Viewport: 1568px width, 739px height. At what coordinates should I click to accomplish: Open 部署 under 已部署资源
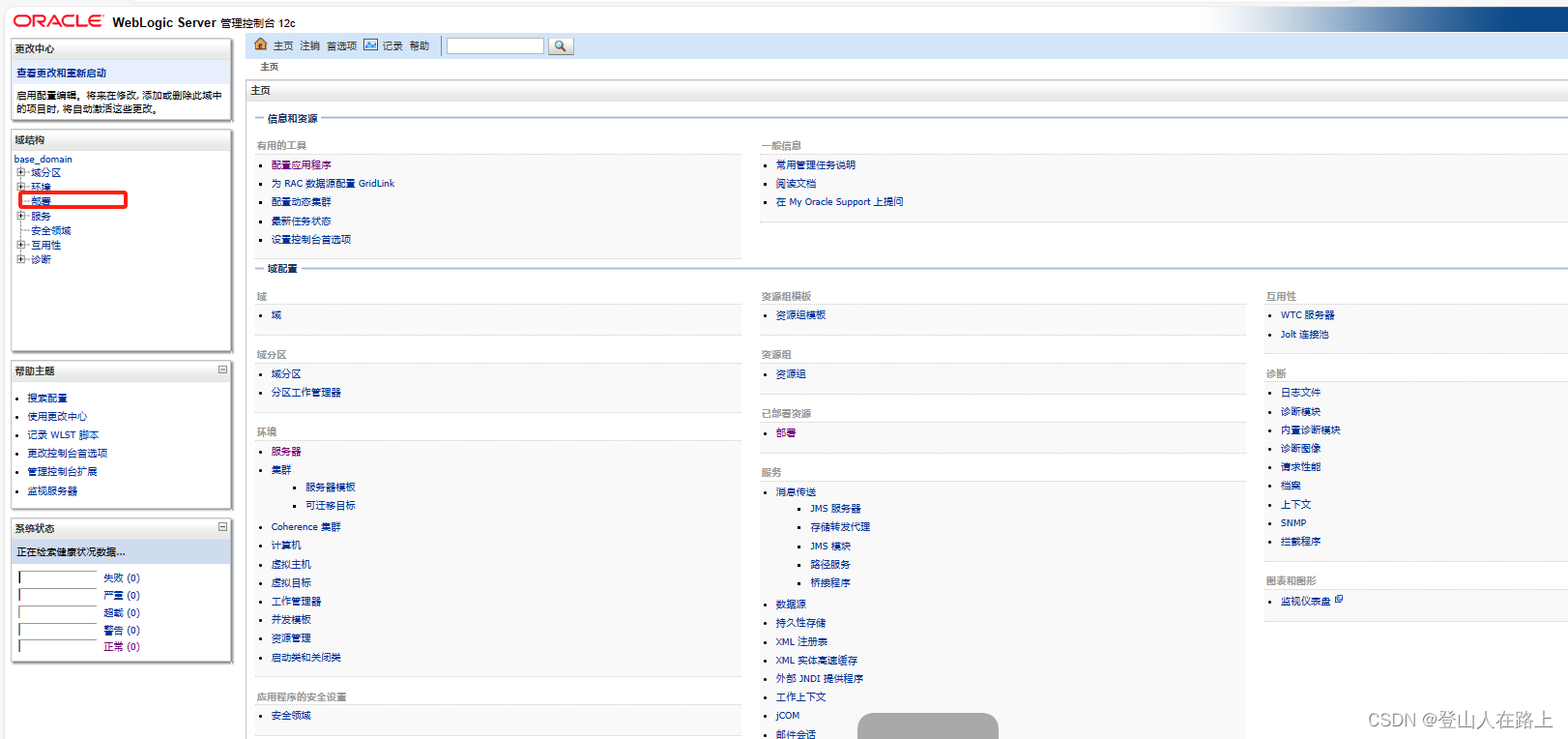pos(786,432)
